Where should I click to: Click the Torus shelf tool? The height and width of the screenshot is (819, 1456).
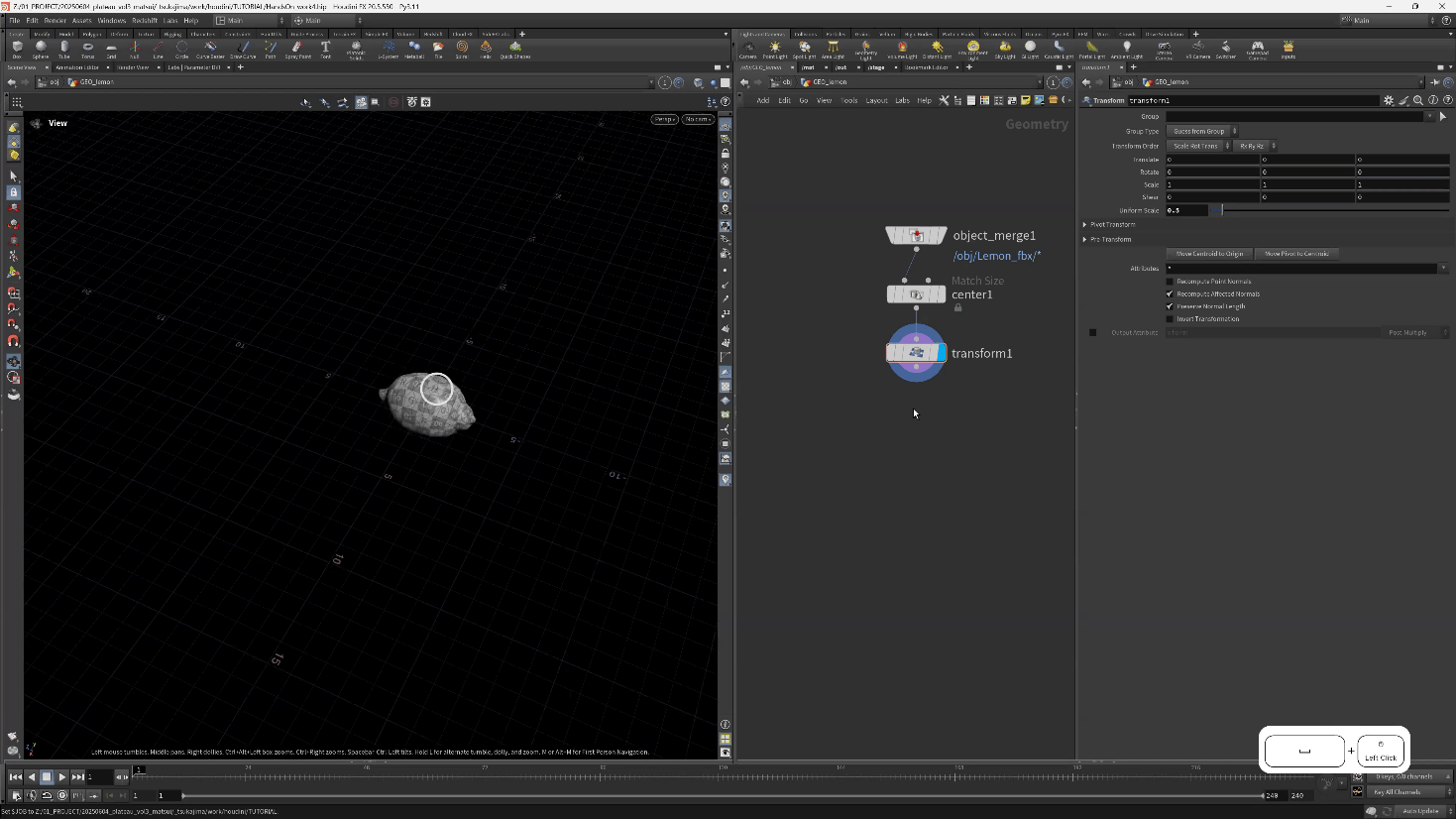[x=88, y=48]
